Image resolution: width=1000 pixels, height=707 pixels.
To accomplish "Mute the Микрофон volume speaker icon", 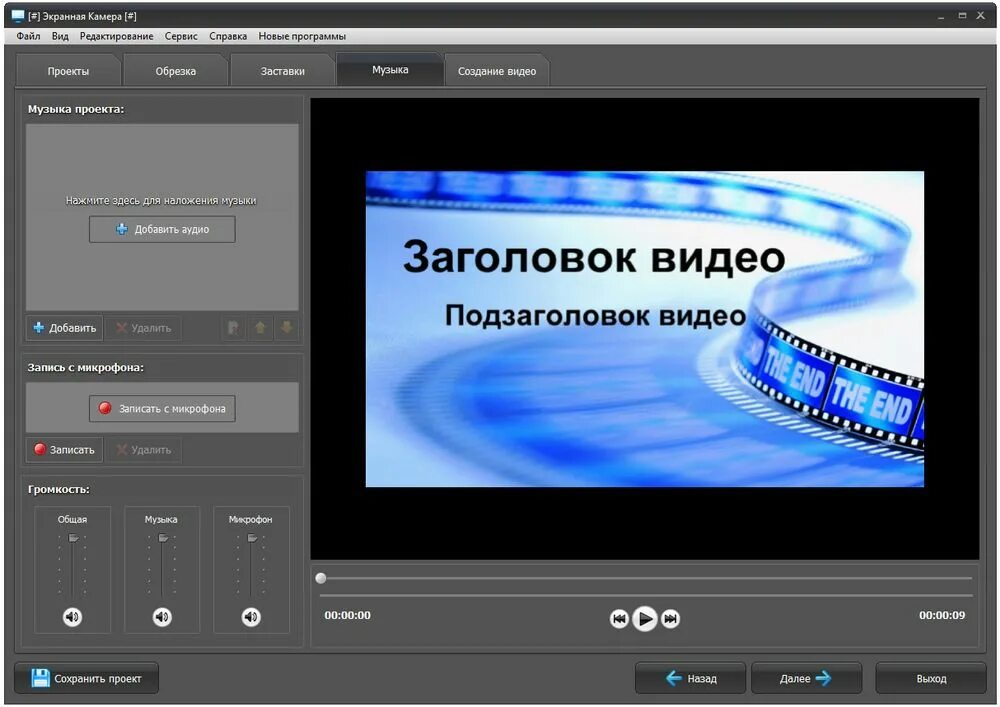I will [251, 617].
